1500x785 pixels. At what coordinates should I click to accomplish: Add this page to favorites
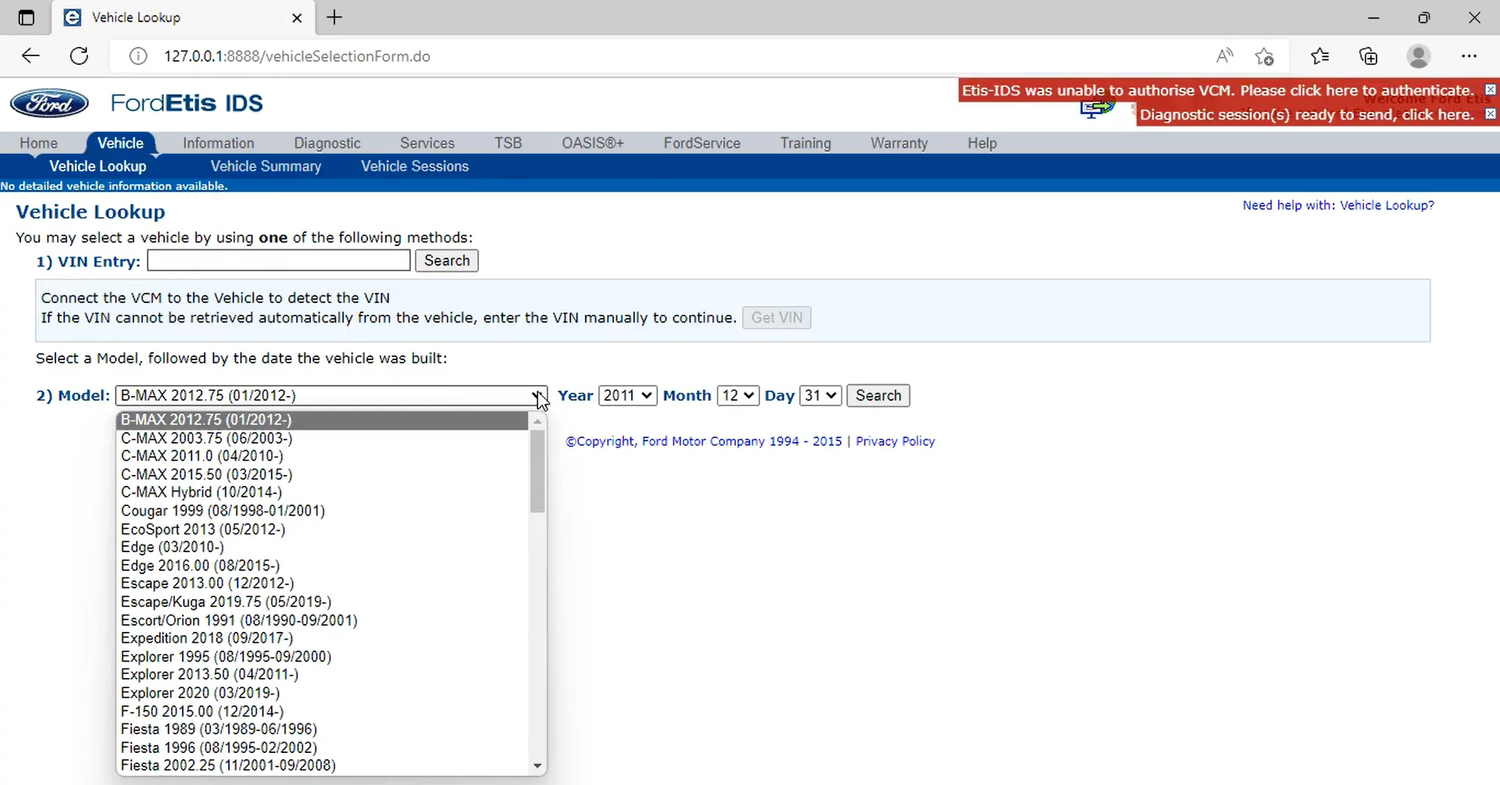point(1265,56)
